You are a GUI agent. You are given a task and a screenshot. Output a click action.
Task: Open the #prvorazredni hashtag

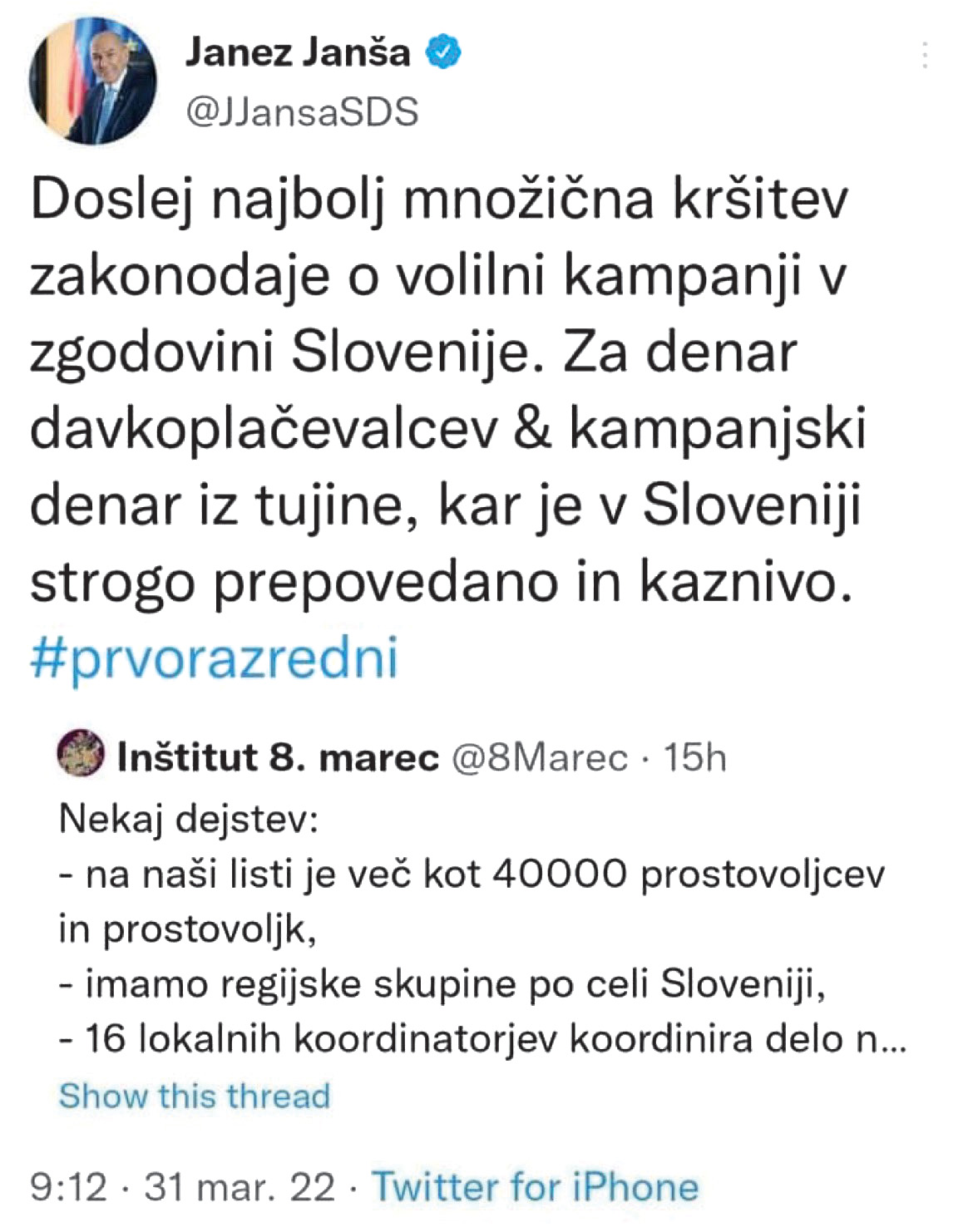point(215,658)
